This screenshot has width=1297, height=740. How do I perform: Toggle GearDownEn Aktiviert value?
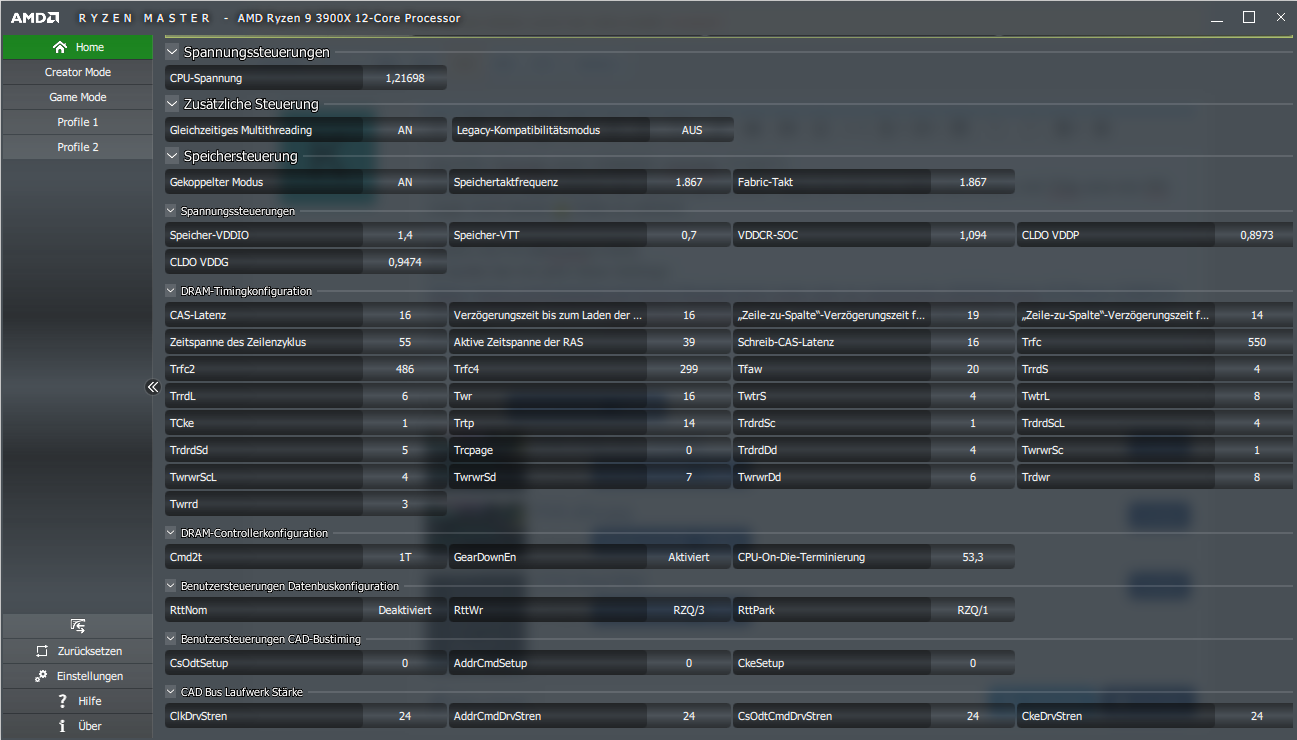pyautogui.click(x=689, y=557)
